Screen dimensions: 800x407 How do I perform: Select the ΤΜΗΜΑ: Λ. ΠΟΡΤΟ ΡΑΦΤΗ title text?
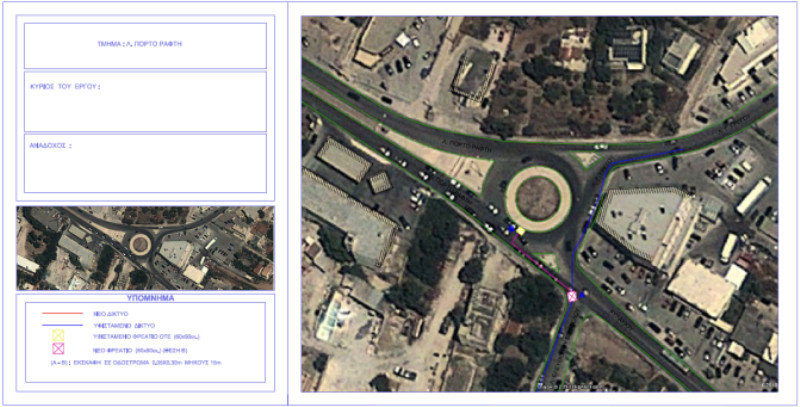(x=145, y=44)
